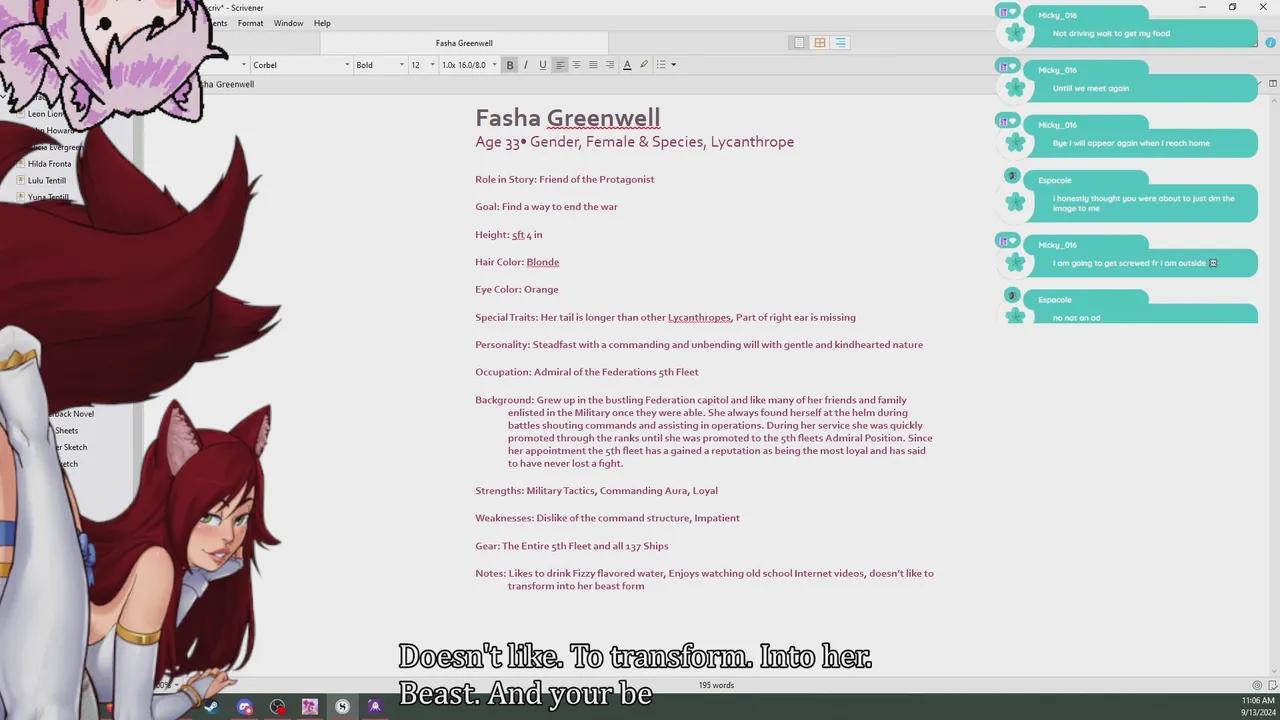Open Scrivener from the taskbar

click(x=343, y=707)
